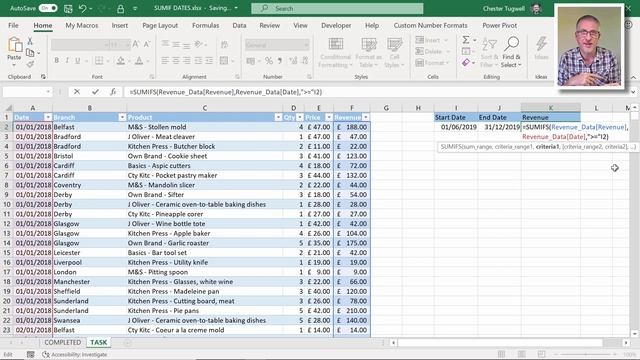Open the File tab
Image resolution: width=640 pixels, height=360 pixels.
tap(13, 25)
